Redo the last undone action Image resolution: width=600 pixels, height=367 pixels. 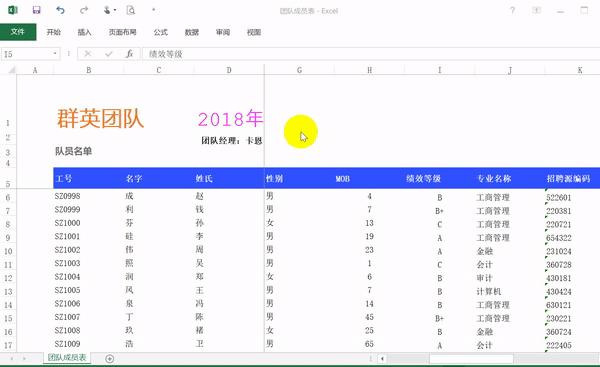click(84, 10)
